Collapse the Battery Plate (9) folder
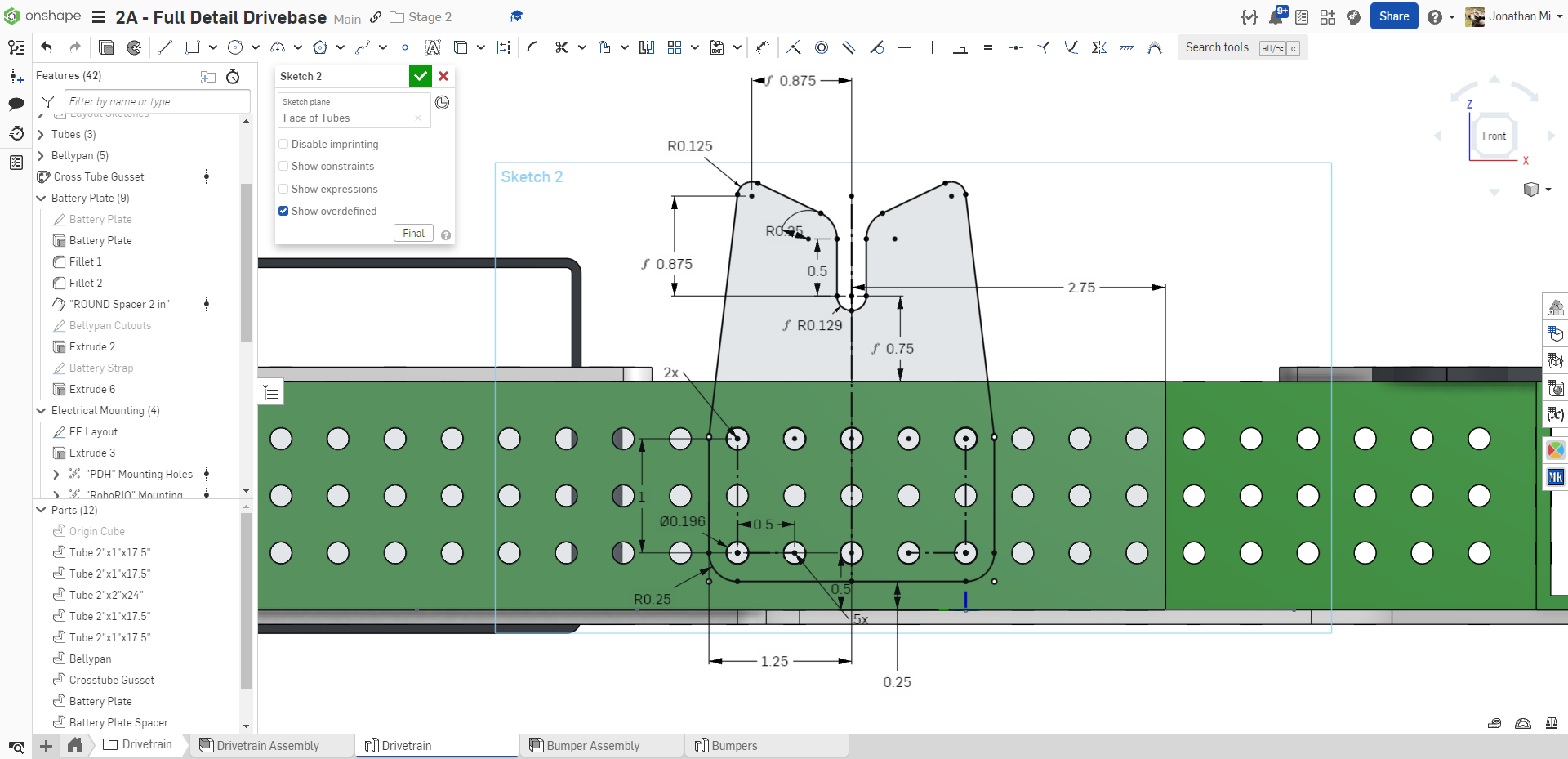 click(41, 198)
